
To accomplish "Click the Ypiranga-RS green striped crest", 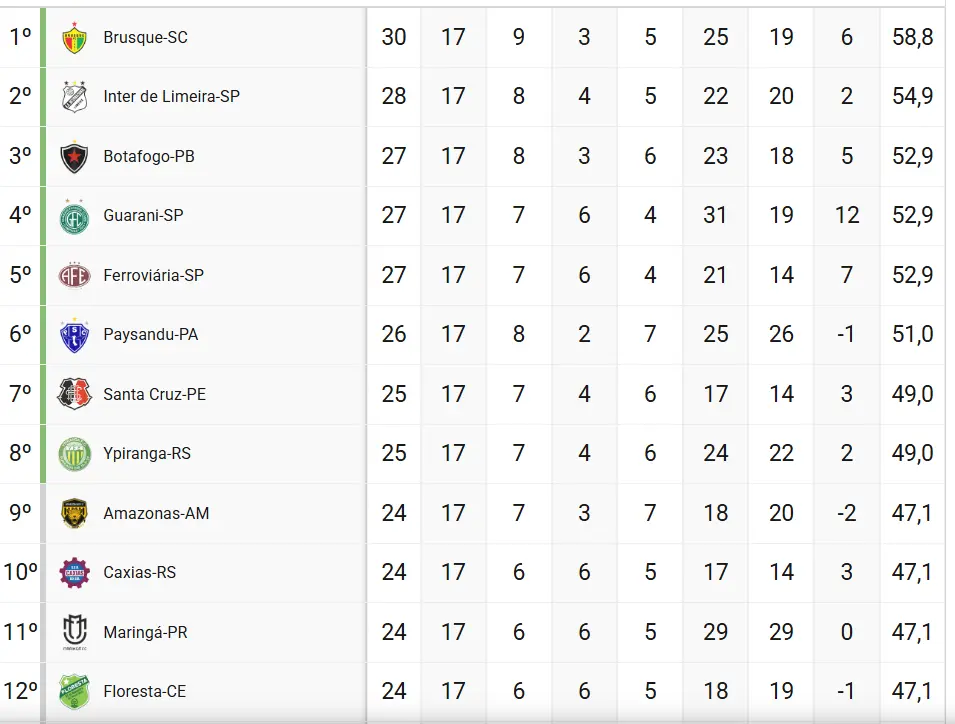I will (x=74, y=454).
